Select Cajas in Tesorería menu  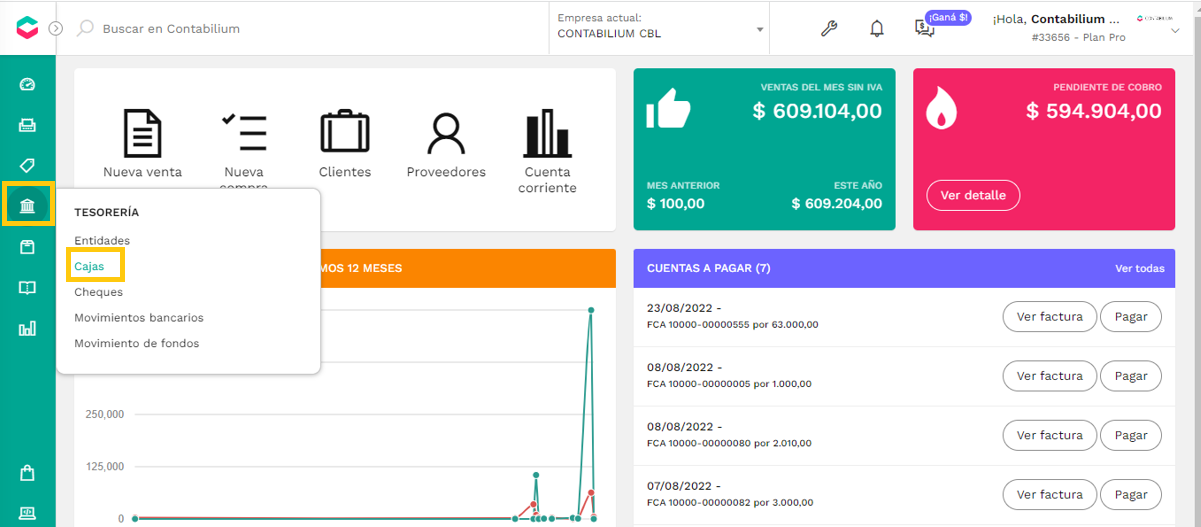[89, 266]
